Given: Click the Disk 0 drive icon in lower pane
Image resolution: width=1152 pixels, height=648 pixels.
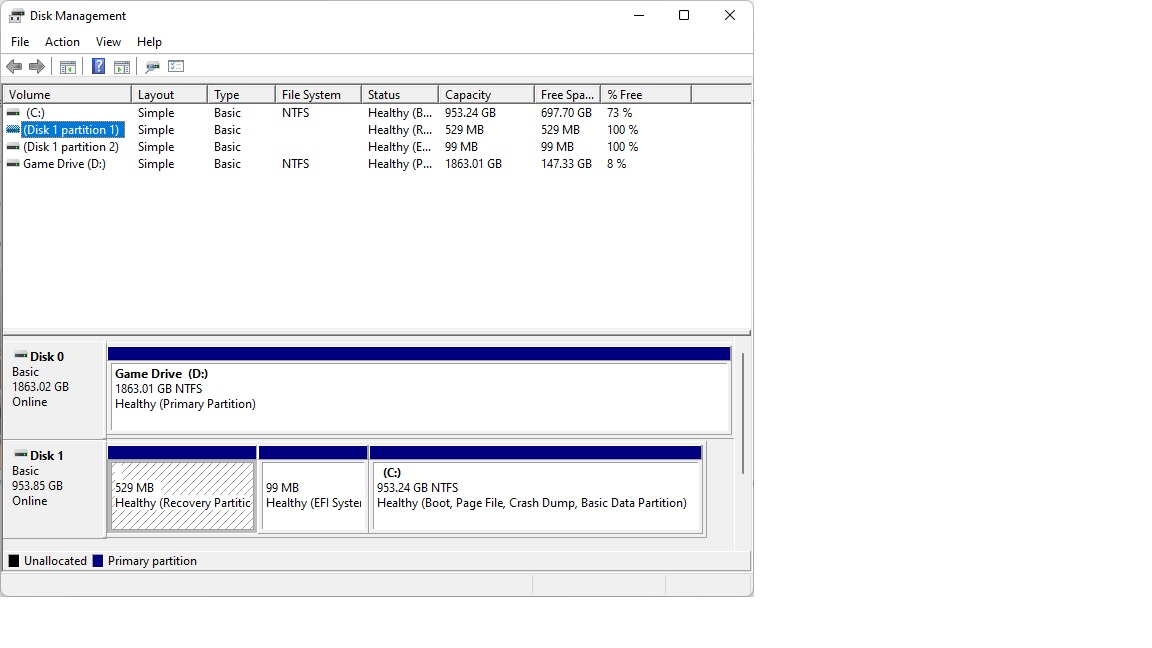Looking at the screenshot, I should pyautogui.click(x=21, y=356).
